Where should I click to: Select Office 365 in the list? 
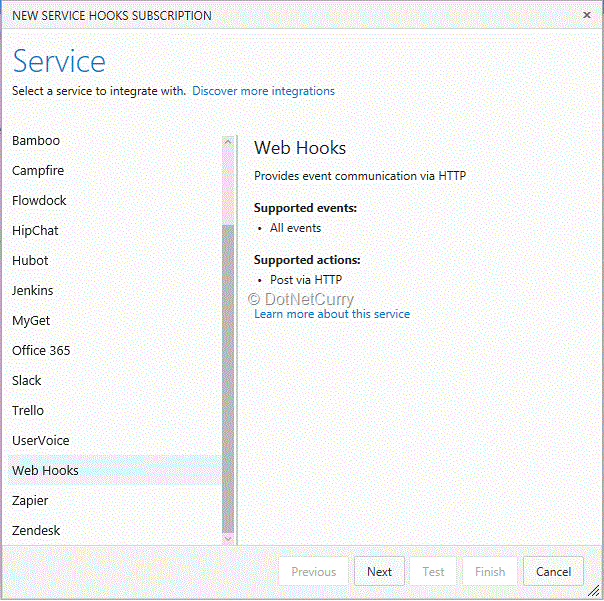click(x=115, y=351)
